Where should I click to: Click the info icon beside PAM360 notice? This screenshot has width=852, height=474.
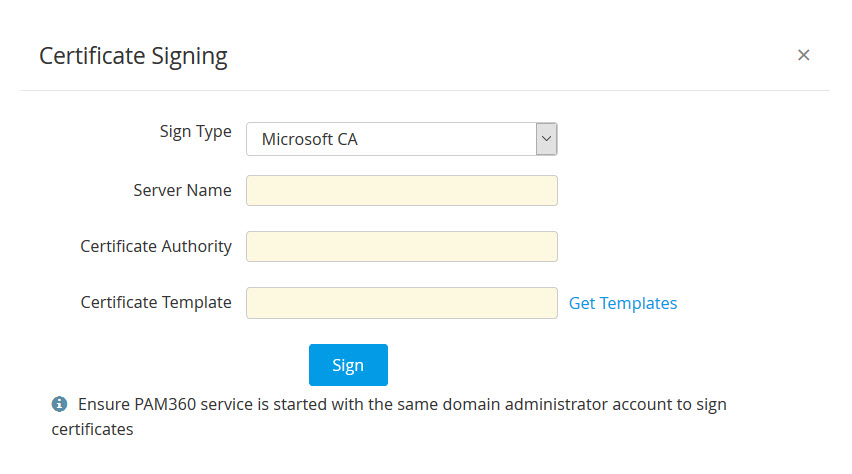[59, 405]
